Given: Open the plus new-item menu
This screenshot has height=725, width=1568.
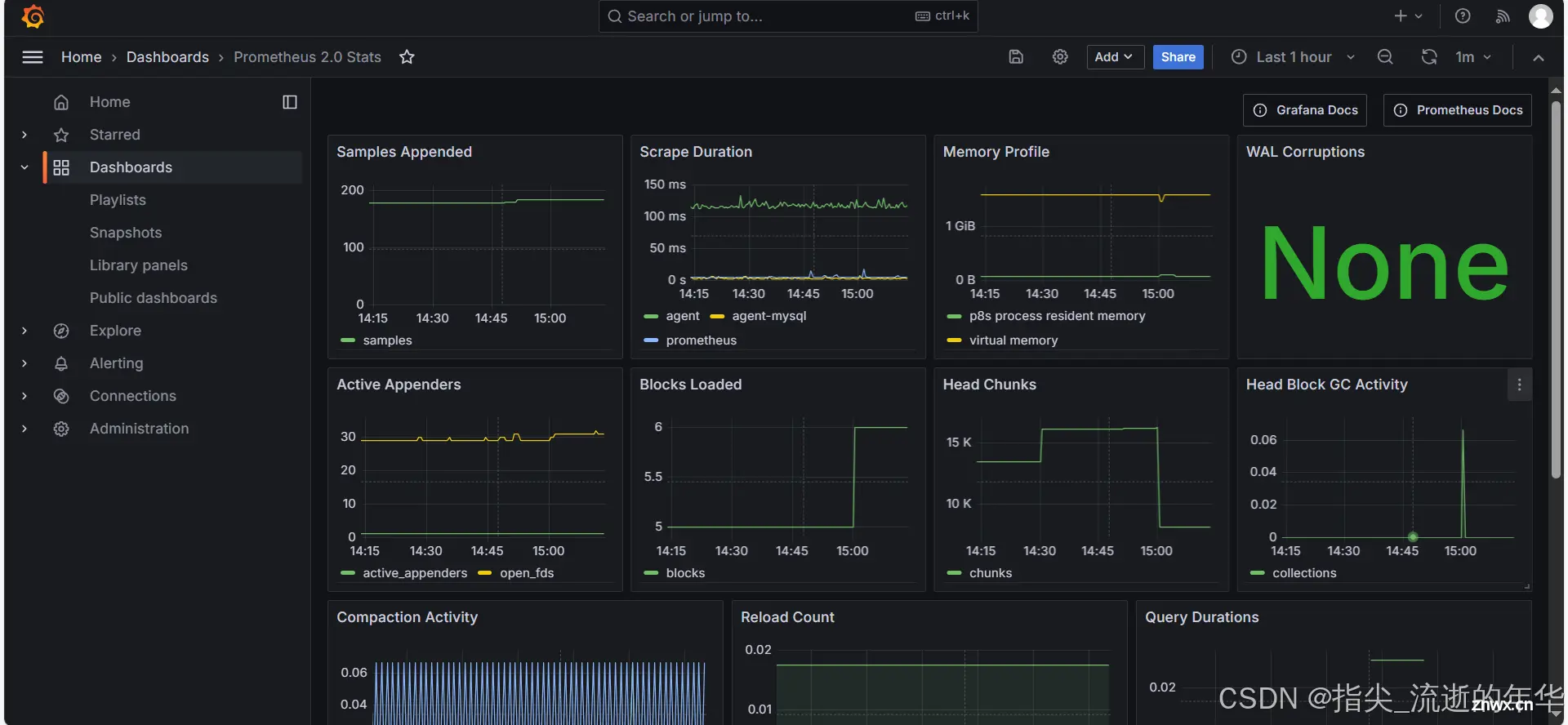Looking at the screenshot, I should point(1409,16).
